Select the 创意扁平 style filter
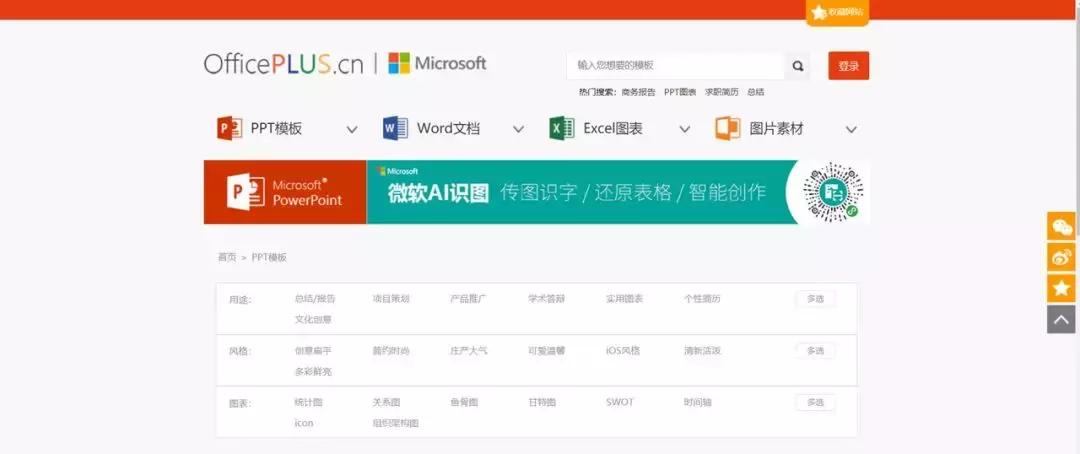 point(313,351)
